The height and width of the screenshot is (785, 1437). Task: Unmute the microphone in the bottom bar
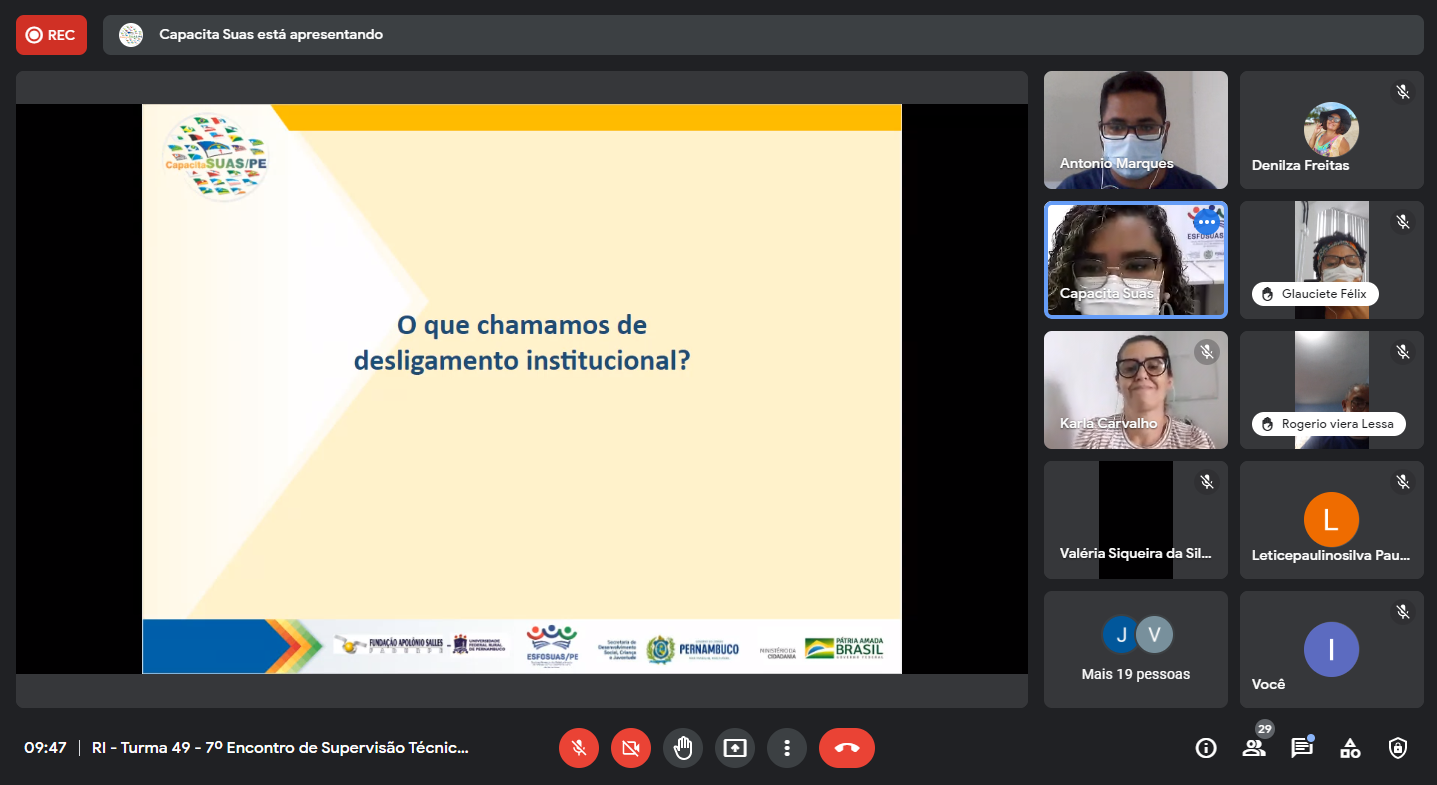[579, 748]
